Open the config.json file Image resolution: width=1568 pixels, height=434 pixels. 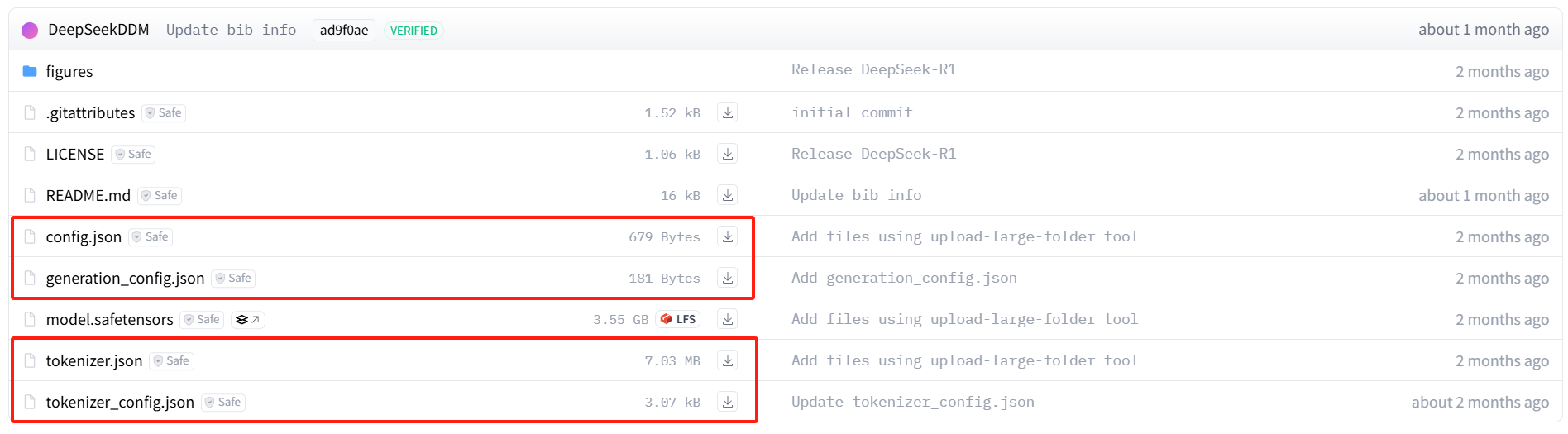84,236
